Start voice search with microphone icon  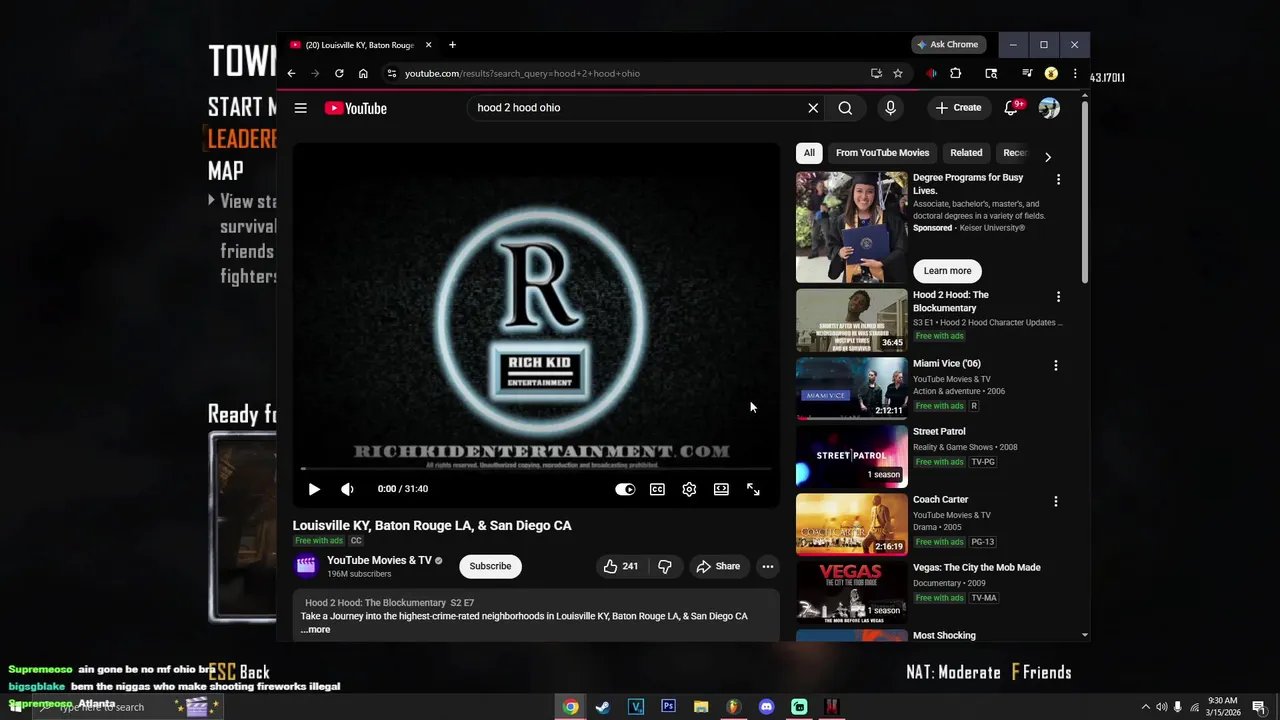click(890, 108)
